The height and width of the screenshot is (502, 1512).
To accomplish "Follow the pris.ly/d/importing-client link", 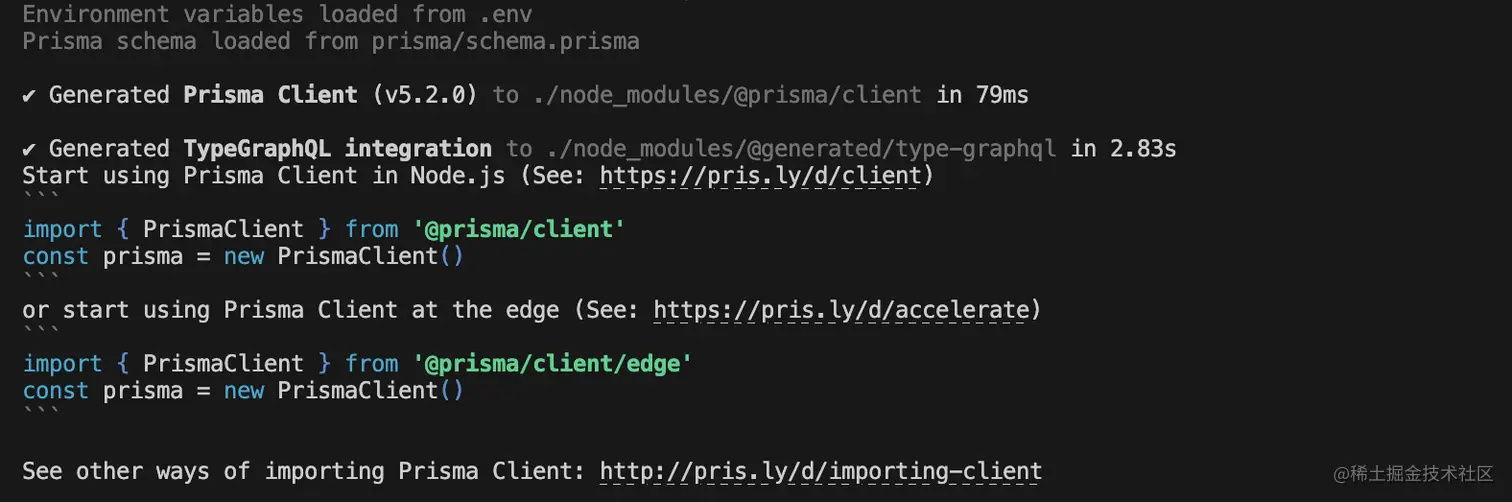I will coord(820,471).
